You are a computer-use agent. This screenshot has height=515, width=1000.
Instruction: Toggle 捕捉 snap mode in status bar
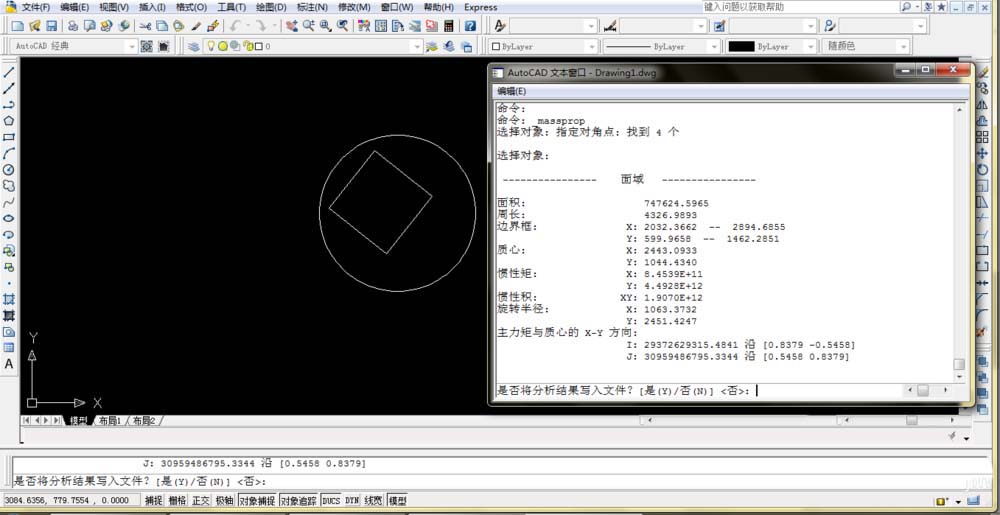pyautogui.click(x=154, y=501)
